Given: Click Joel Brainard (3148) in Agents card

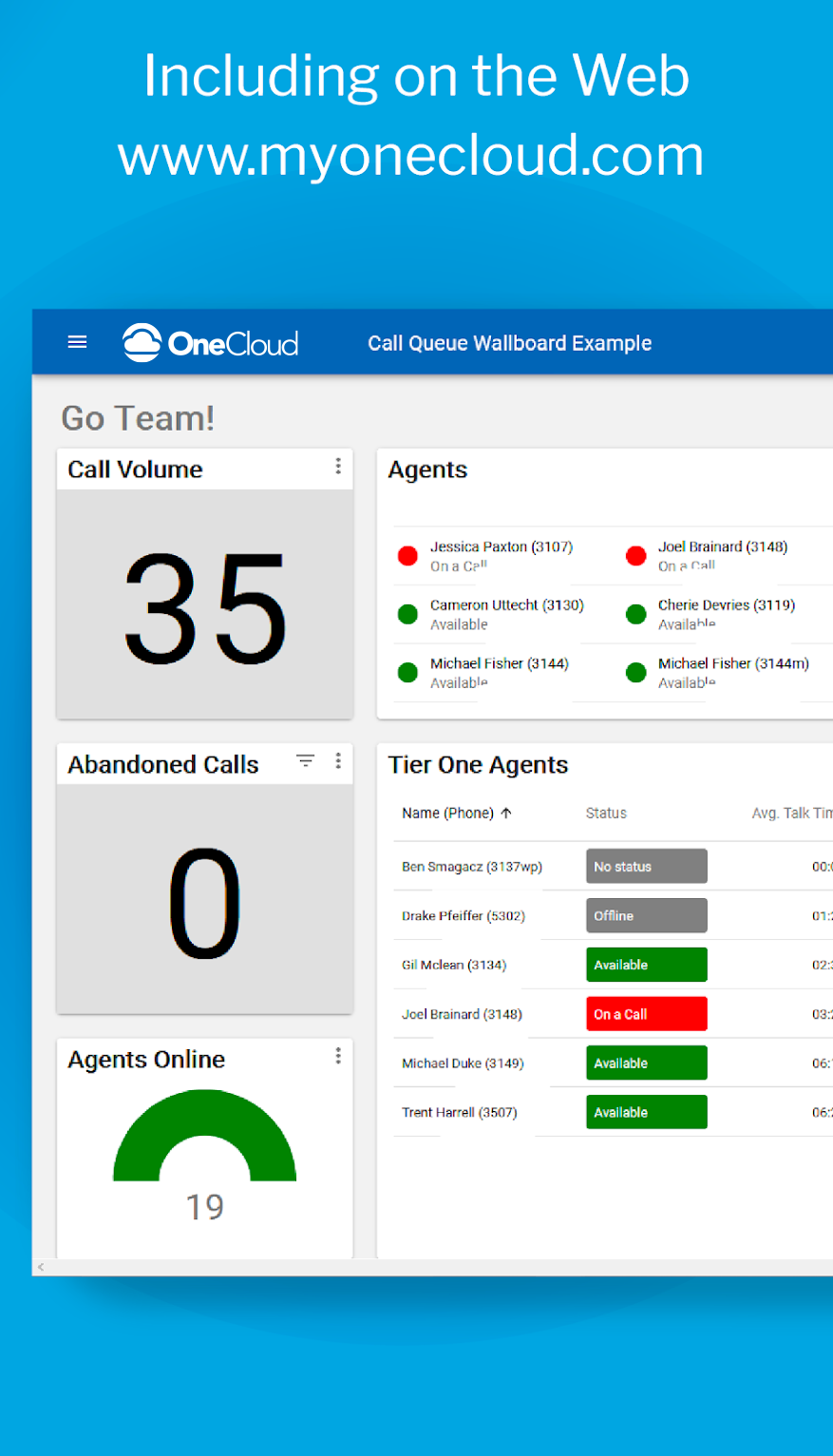Looking at the screenshot, I should (723, 546).
